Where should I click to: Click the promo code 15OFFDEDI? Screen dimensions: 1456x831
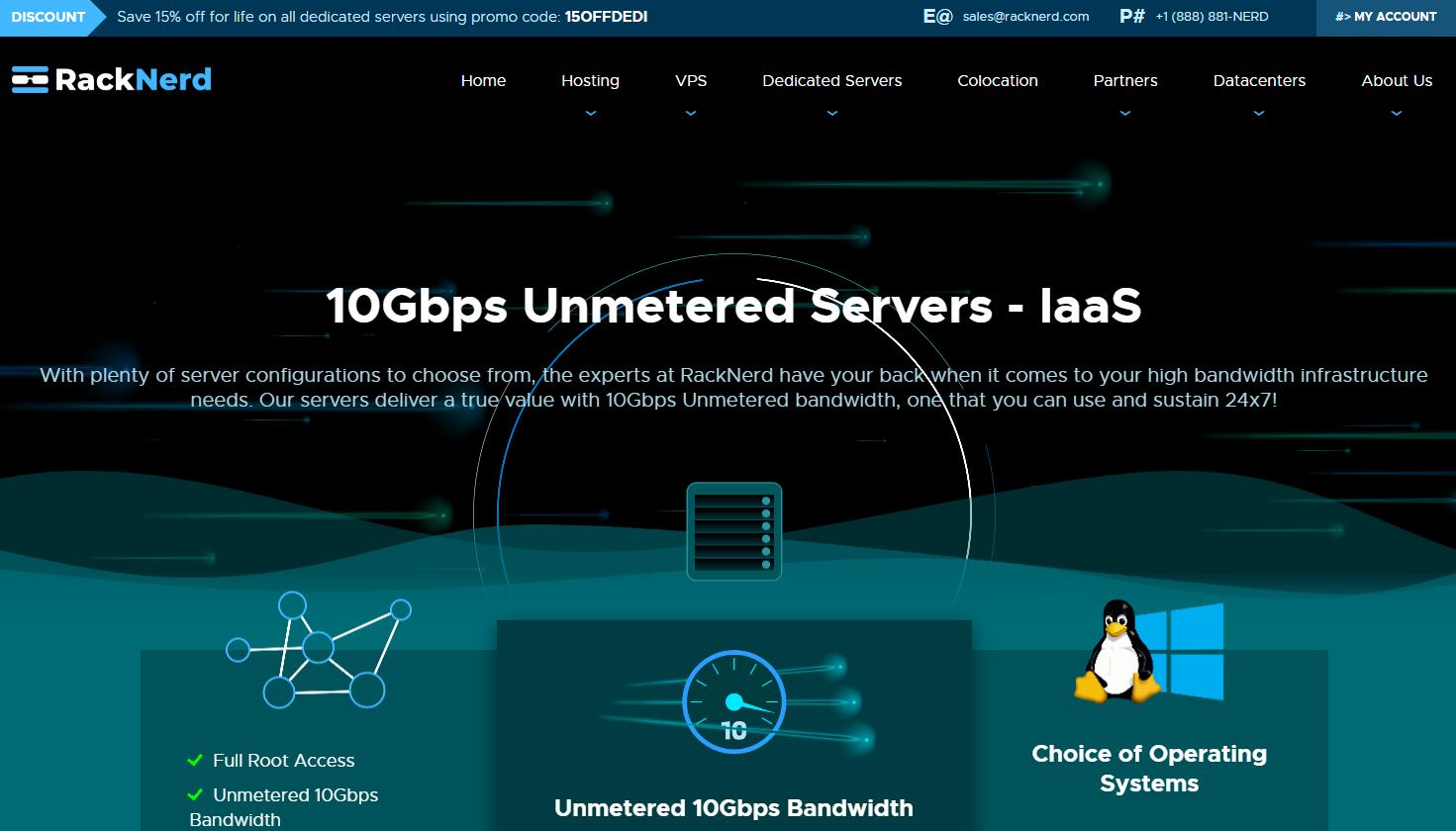[x=607, y=17]
